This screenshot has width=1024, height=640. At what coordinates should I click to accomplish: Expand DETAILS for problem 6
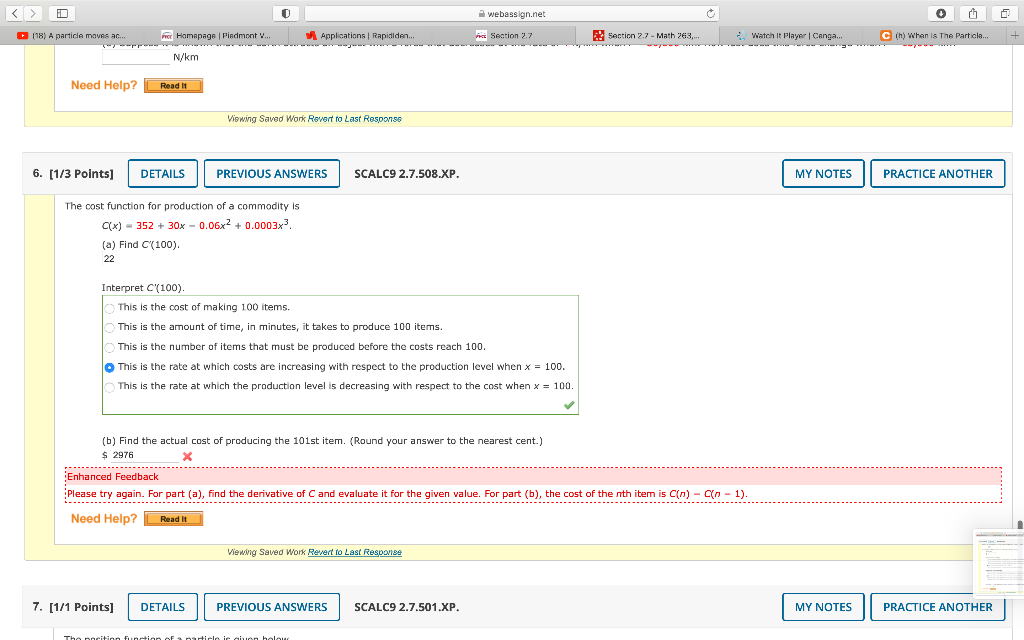click(x=162, y=173)
